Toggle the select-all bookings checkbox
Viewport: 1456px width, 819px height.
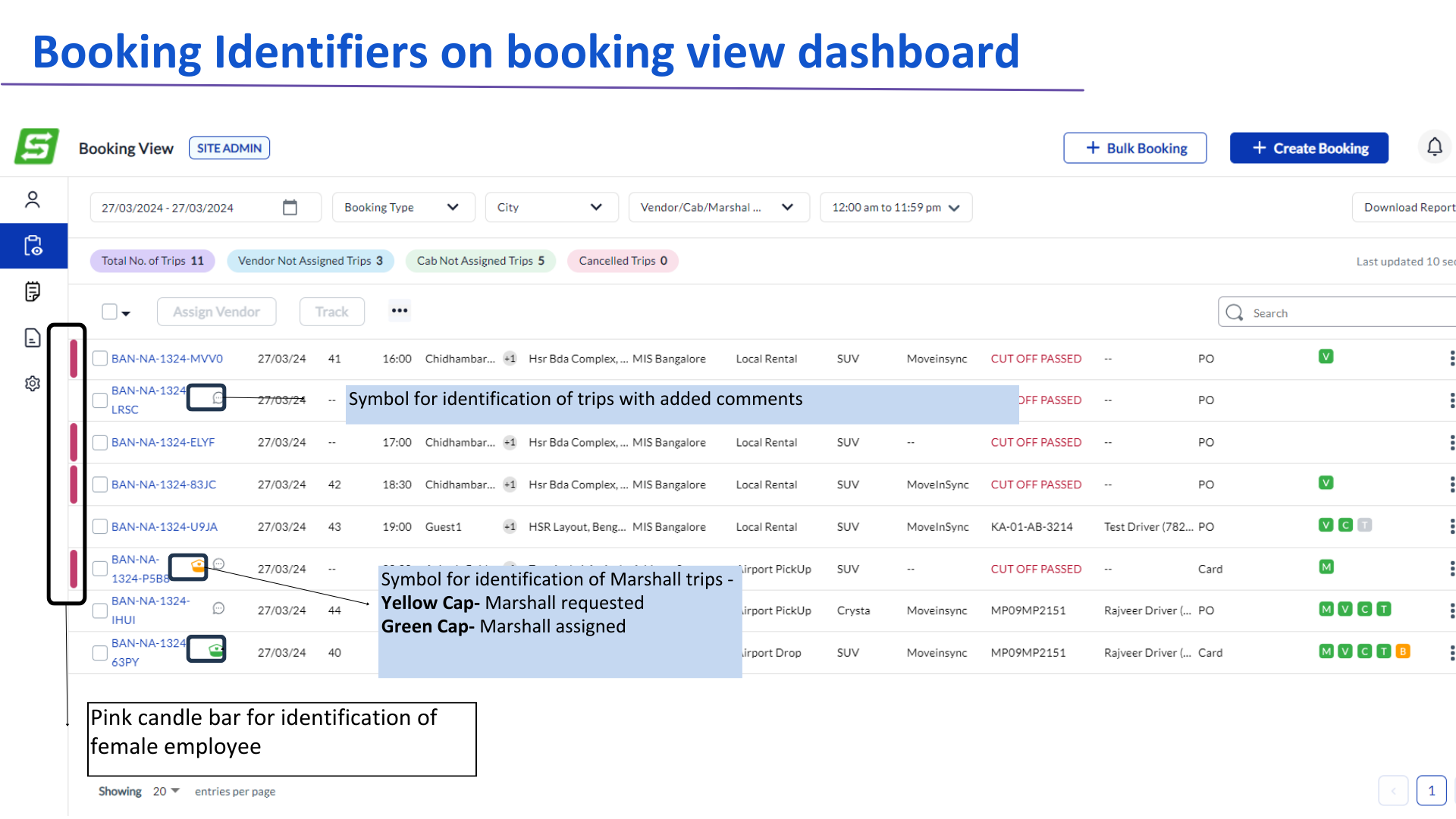(110, 312)
